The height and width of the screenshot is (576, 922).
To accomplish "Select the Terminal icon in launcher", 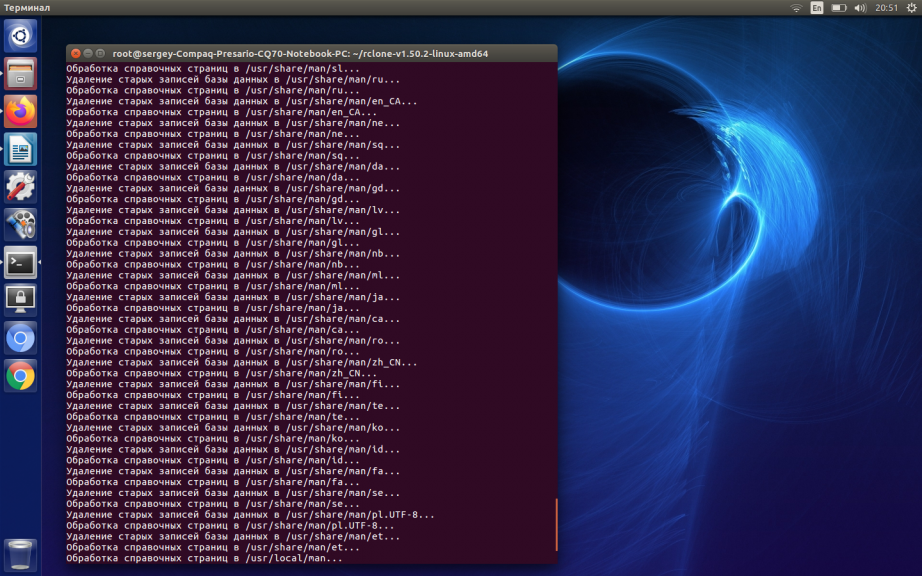I will point(20,262).
